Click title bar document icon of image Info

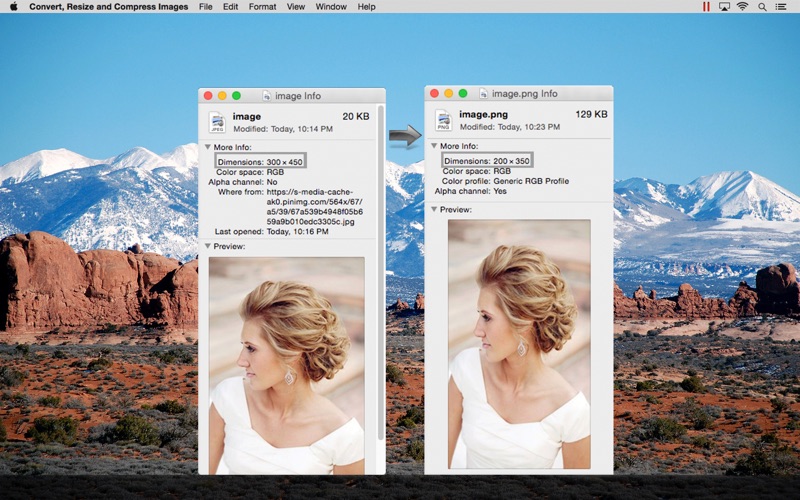tap(267, 96)
